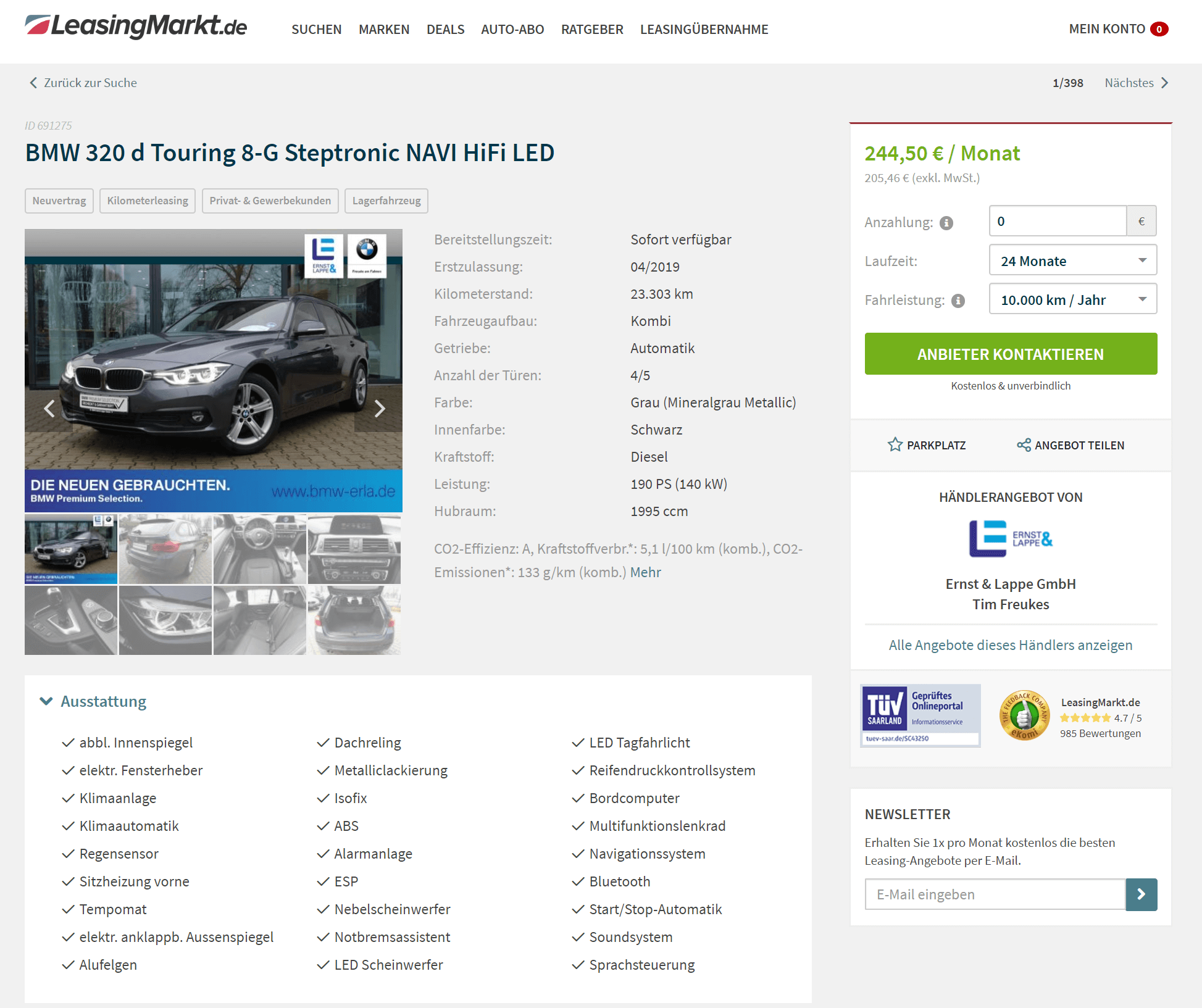Screen dimensions: 1202x1008
Task: Click the Navigationssystem equipment entry
Action: click(x=647, y=854)
